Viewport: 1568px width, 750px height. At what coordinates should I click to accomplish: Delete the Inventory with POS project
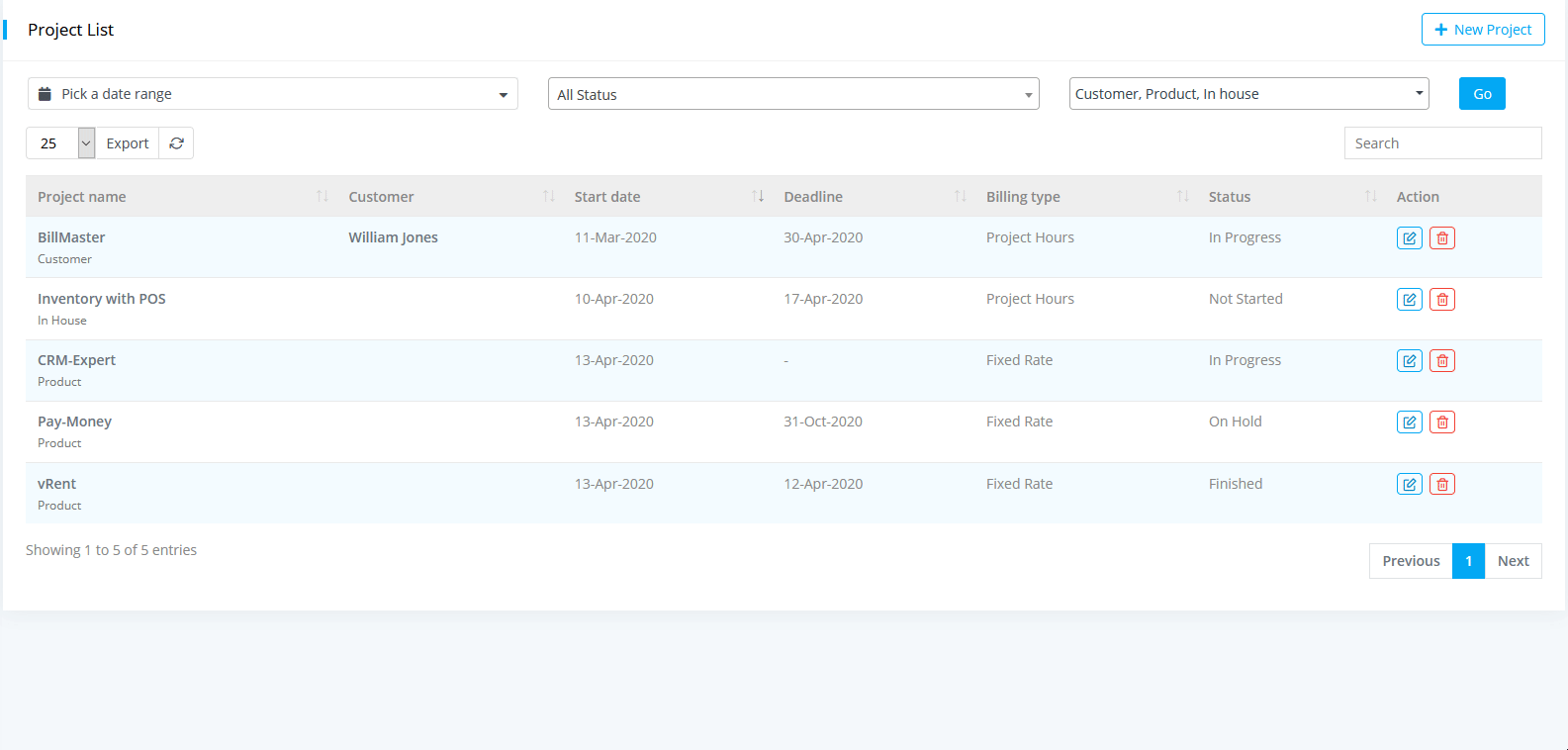click(1442, 300)
